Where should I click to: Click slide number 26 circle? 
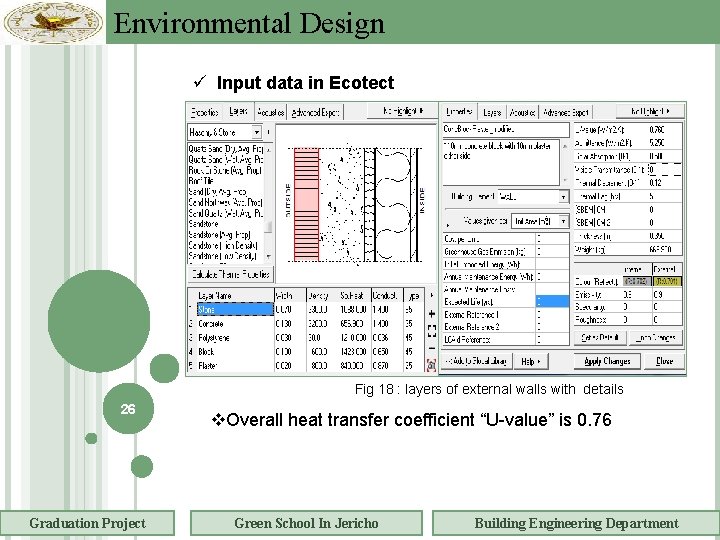(128, 409)
